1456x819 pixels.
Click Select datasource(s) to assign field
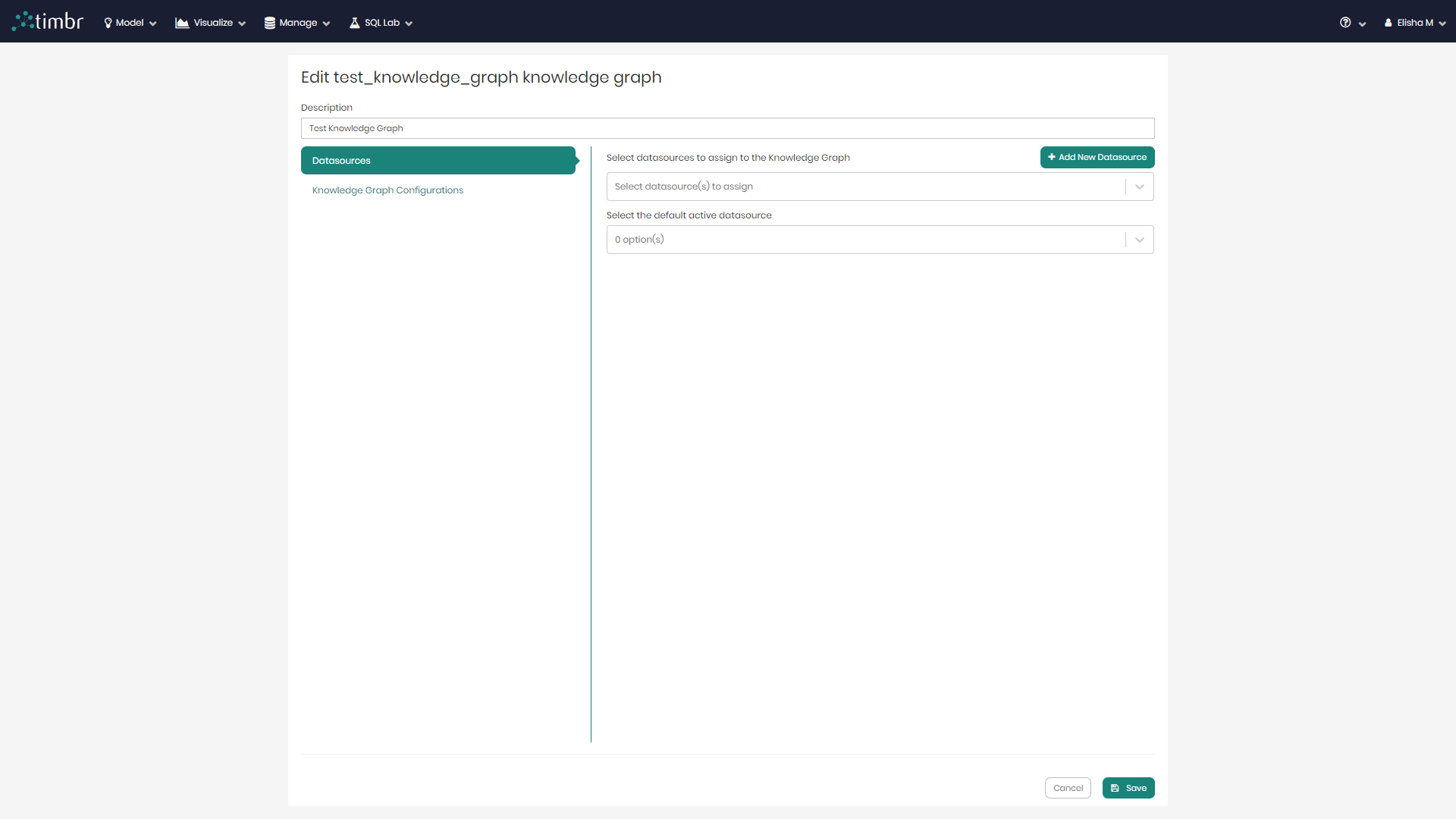(864, 187)
